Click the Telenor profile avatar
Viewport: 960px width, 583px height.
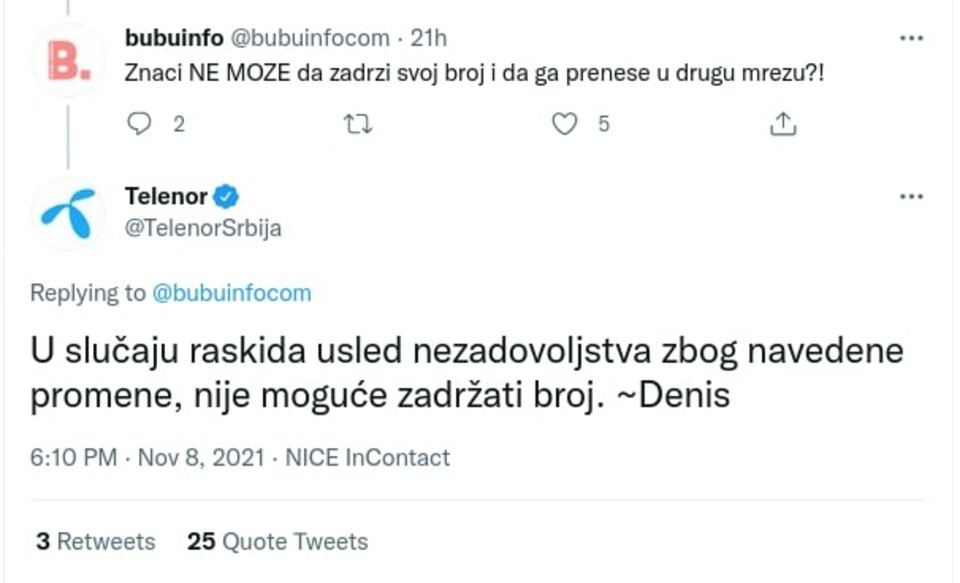point(68,212)
